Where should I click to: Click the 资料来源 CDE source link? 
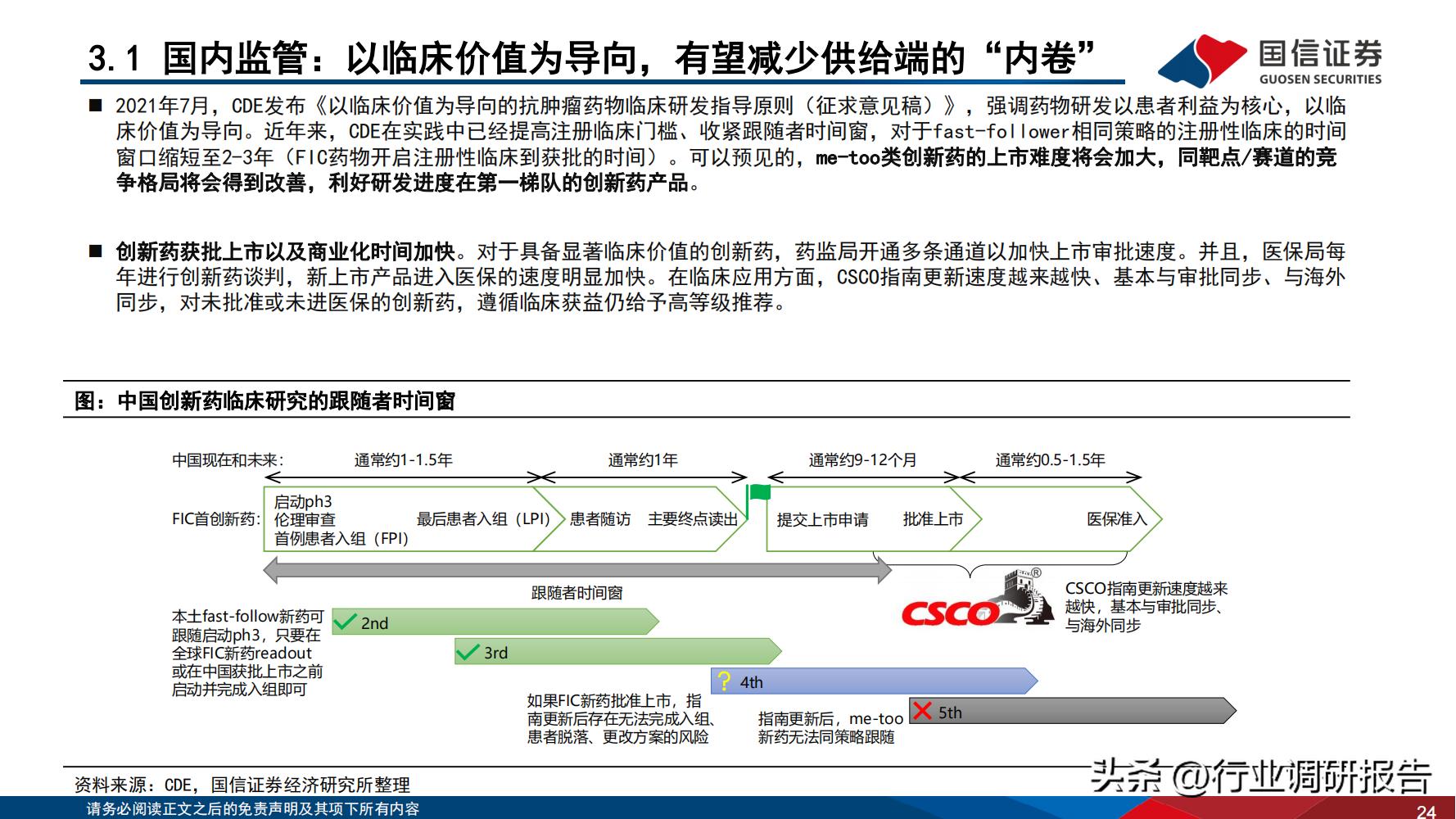coord(244,784)
